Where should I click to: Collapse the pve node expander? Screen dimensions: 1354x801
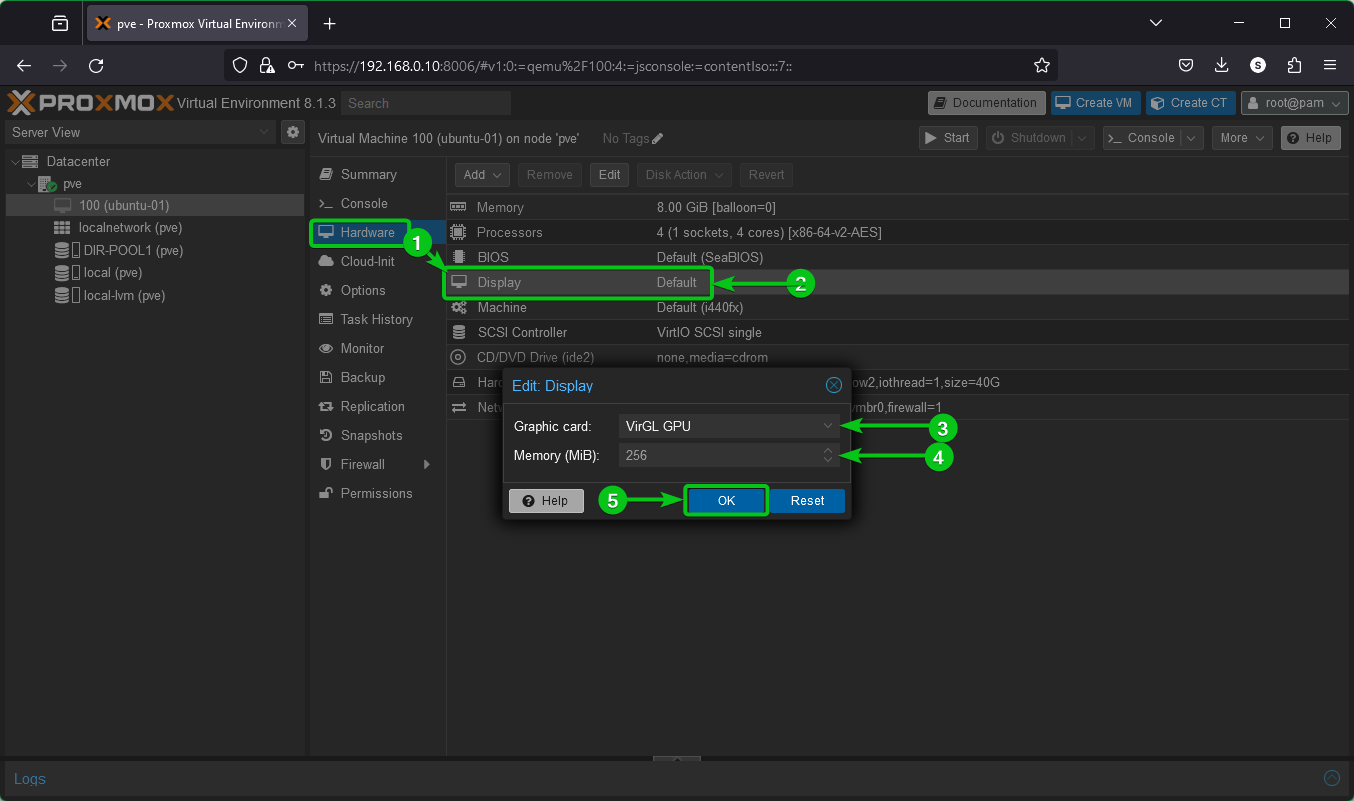coord(31,184)
